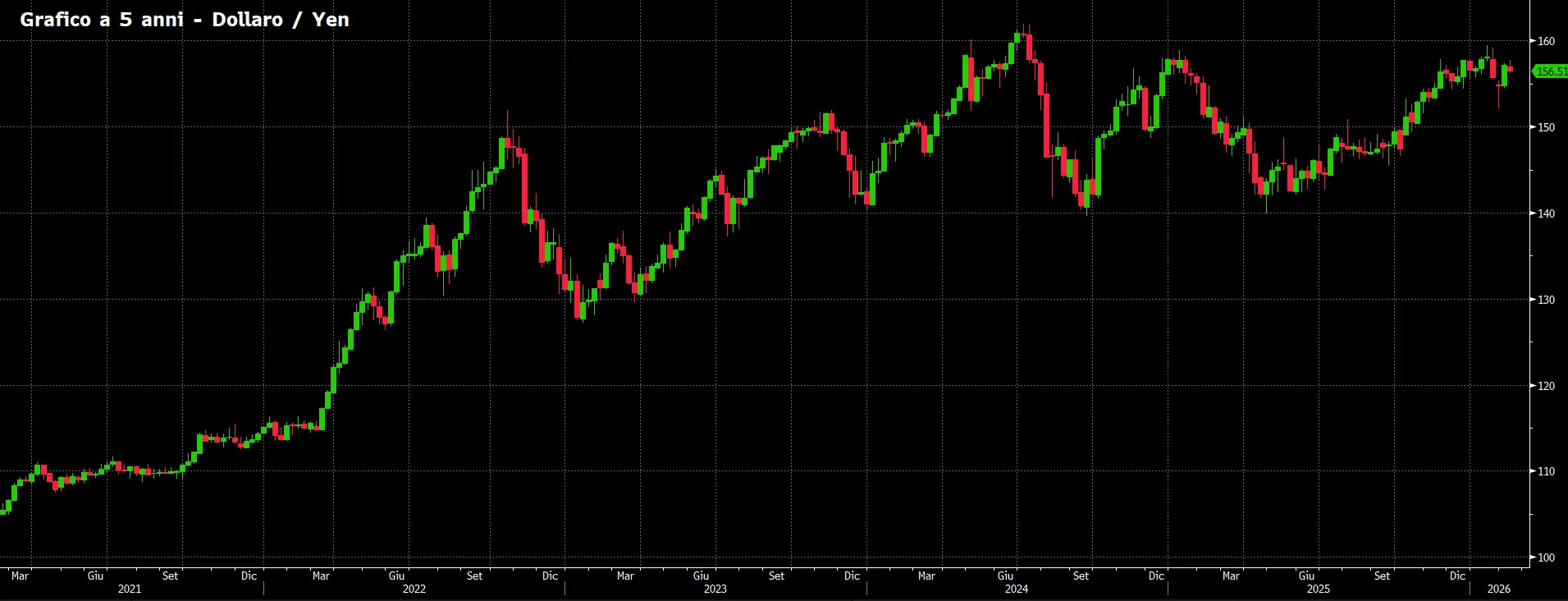Click the chart title "Grafico a 5 anni - Dollaro / Yen"

coord(185,20)
